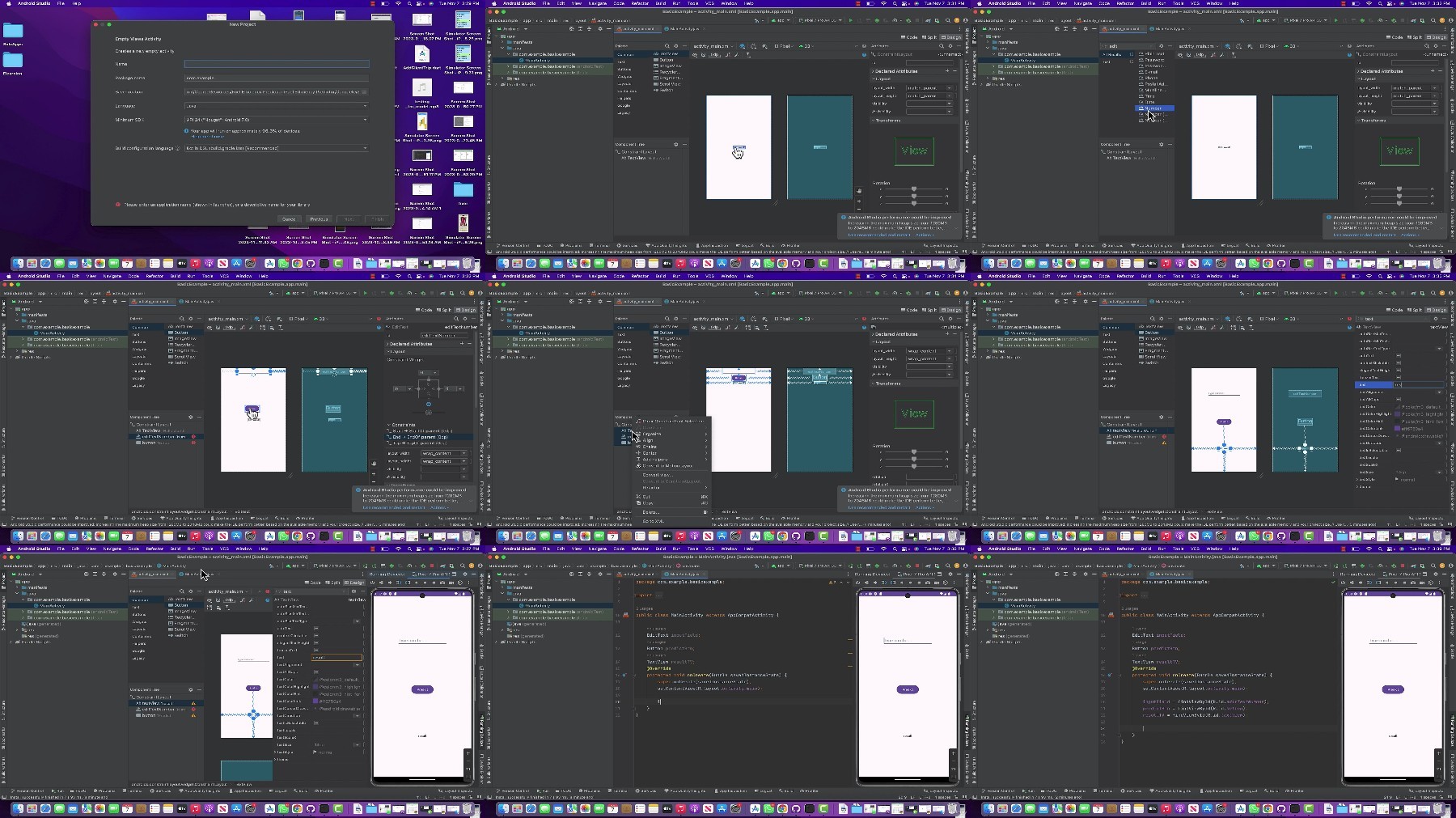
Task: Choose Chains in the component tree context menu
Action: [x=671, y=447]
